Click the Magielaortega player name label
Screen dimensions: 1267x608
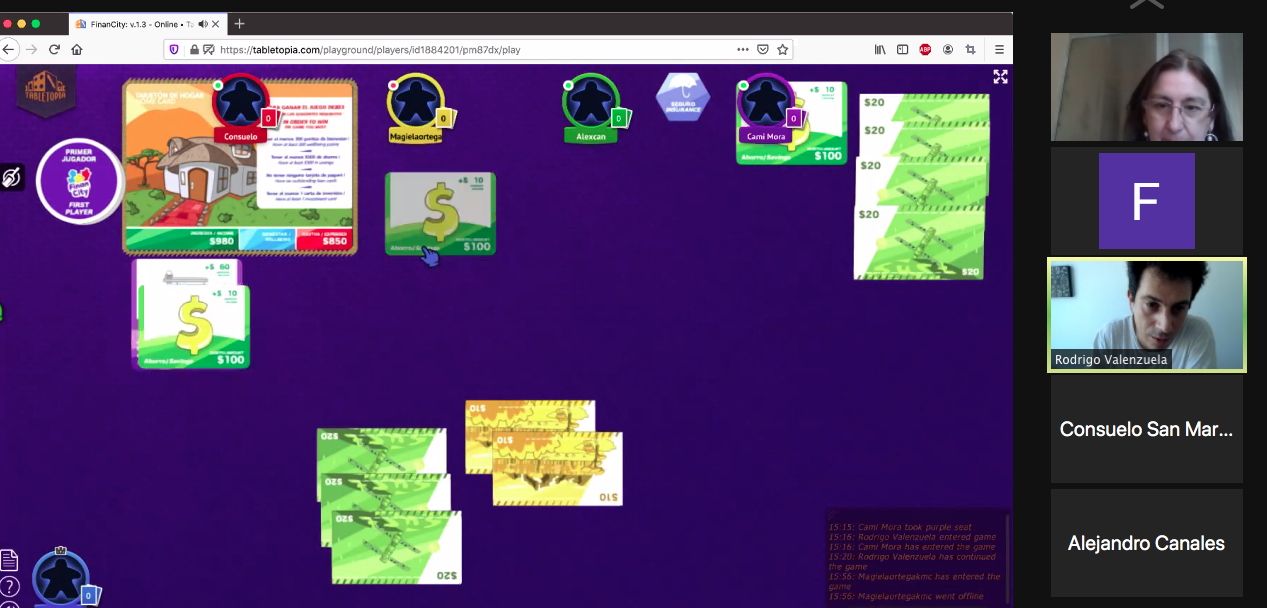click(x=416, y=136)
